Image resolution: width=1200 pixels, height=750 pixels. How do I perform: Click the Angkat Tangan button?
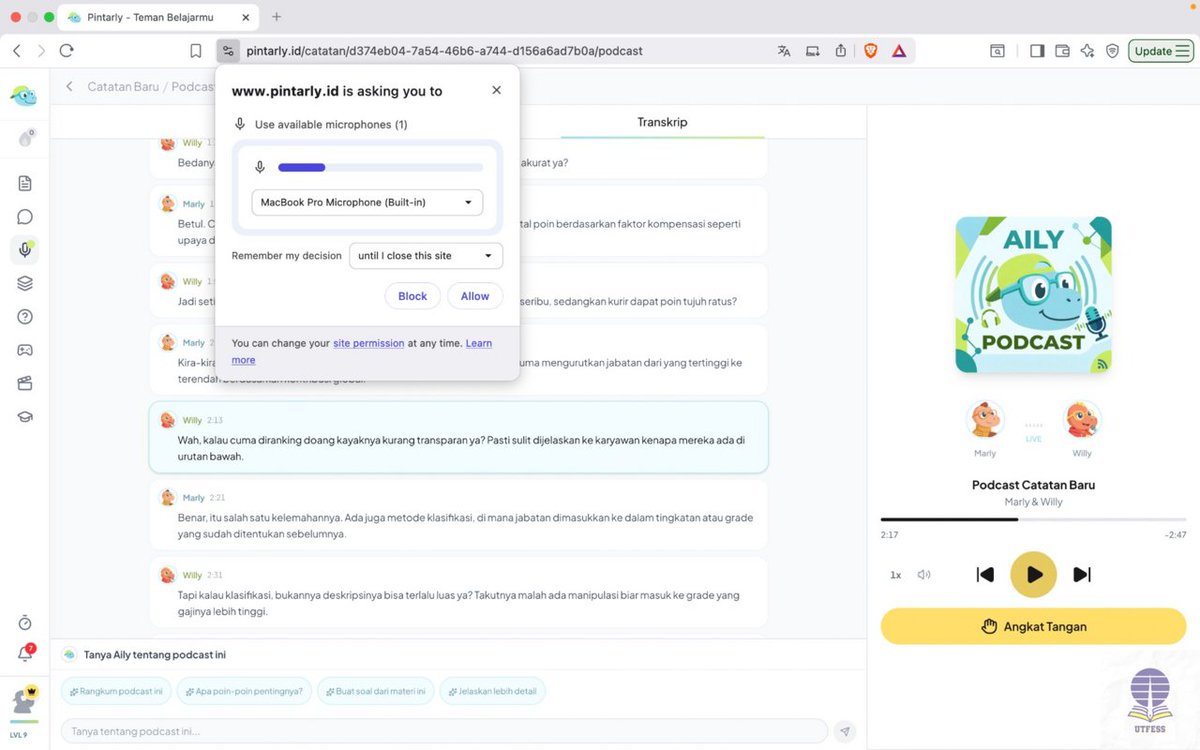1033,627
